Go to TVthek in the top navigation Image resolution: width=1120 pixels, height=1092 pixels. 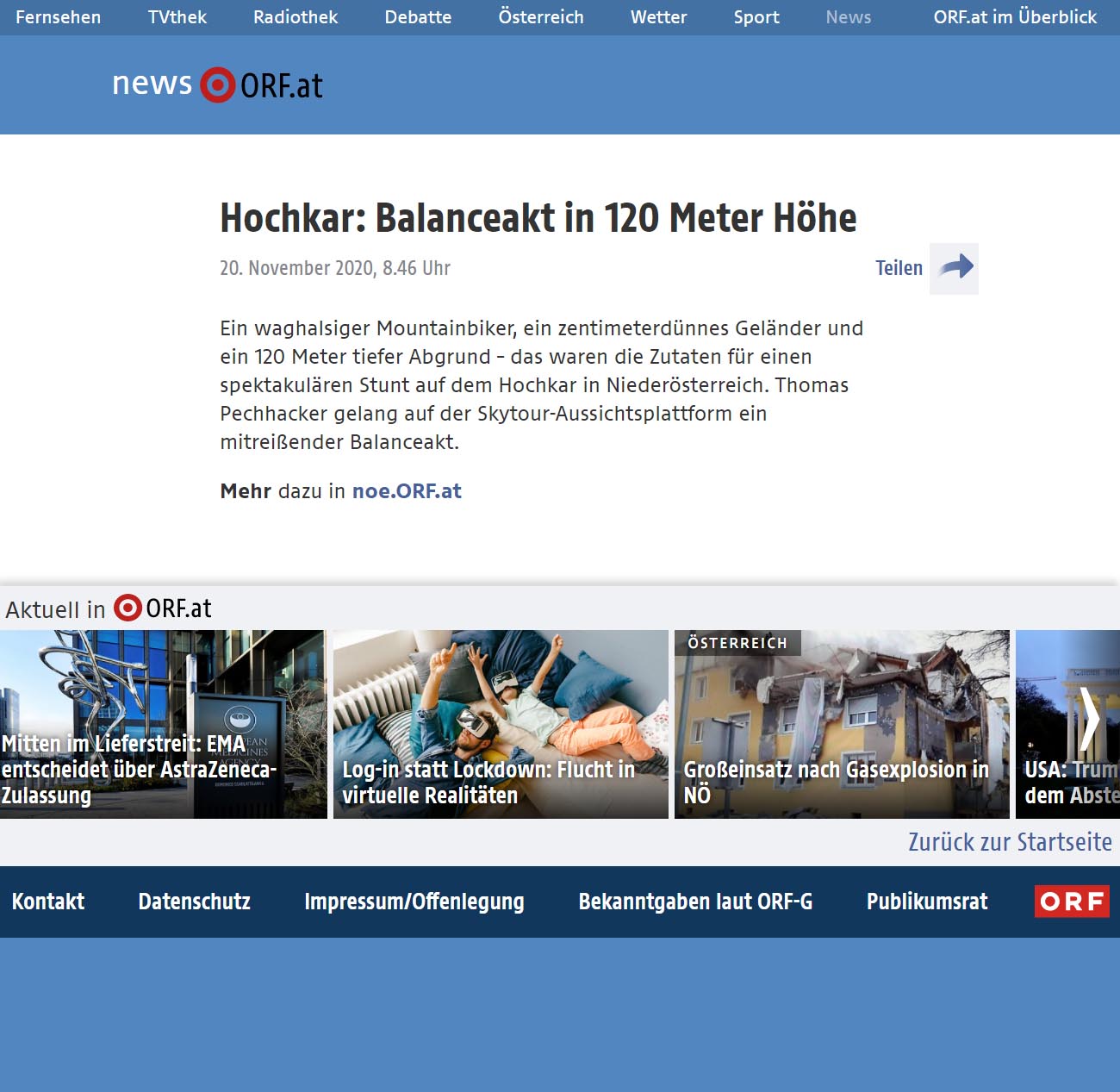click(x=177, y=17)
